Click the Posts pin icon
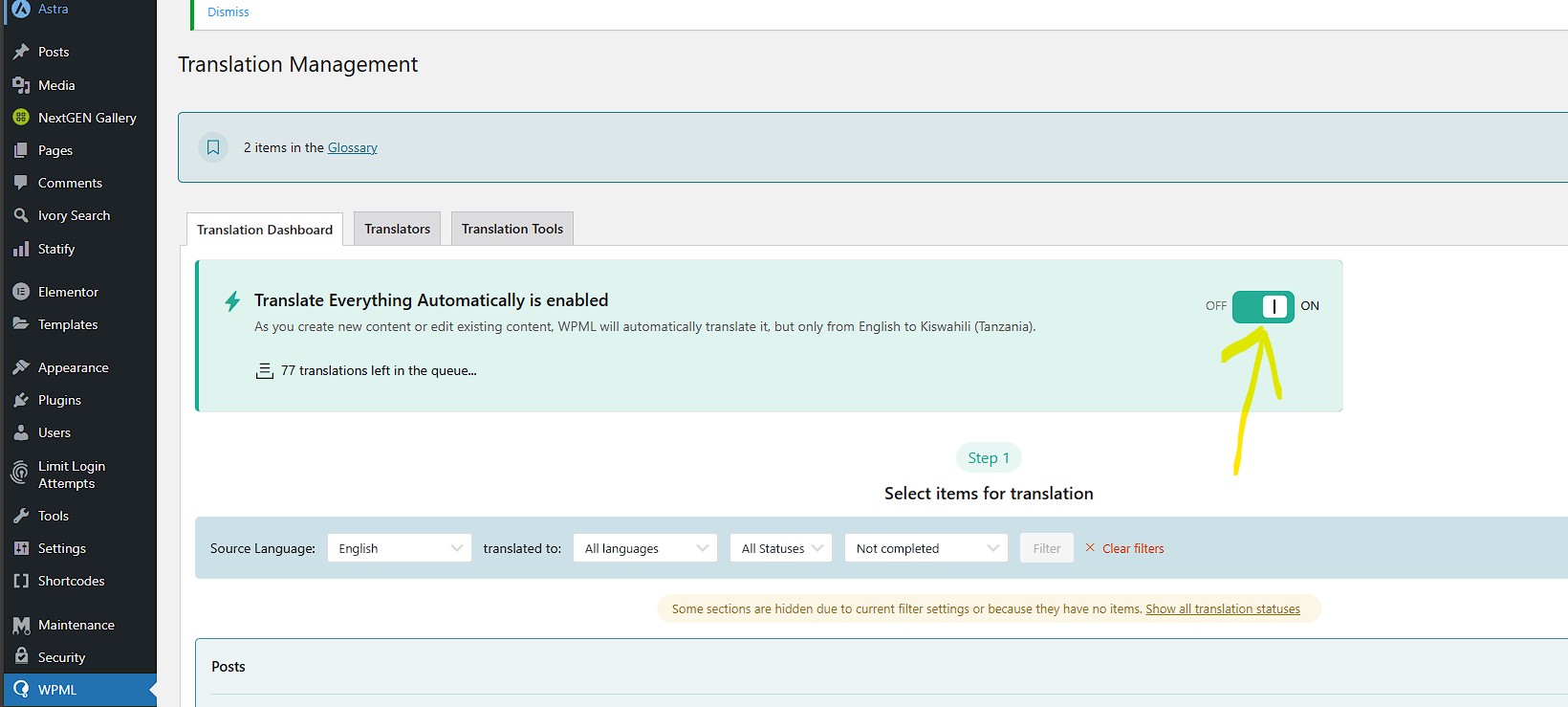 21,52
